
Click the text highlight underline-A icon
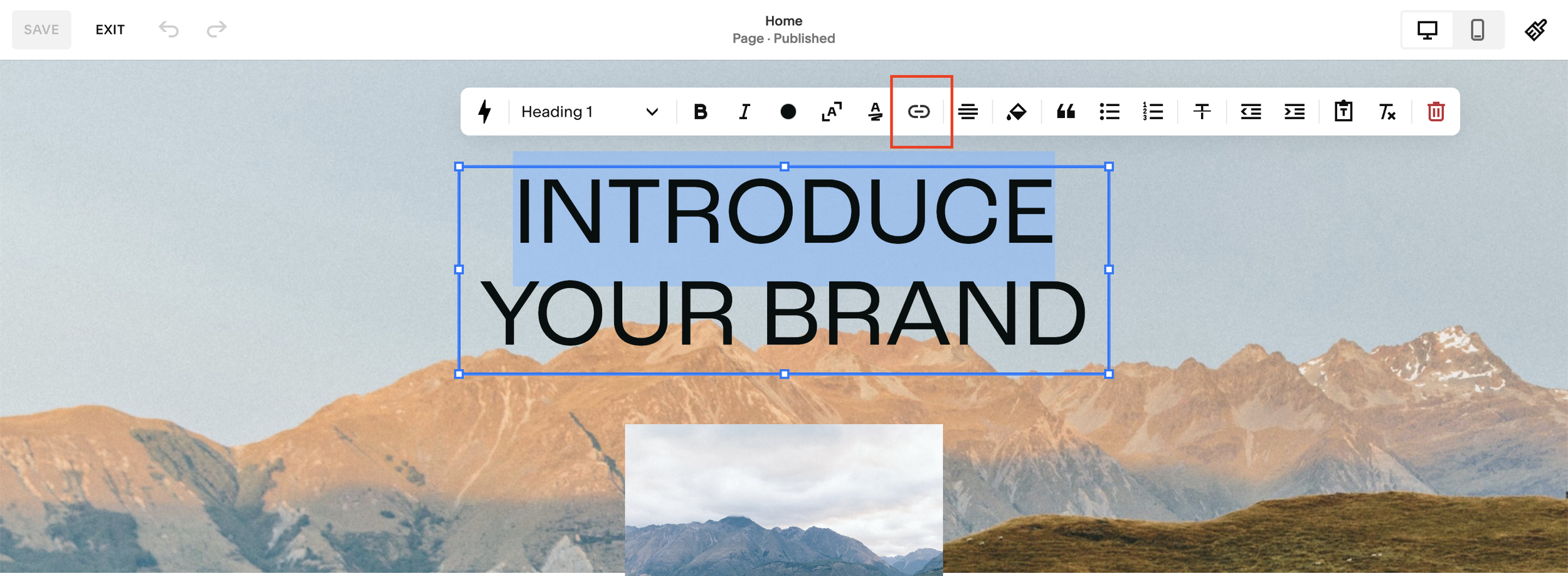click(876, 112)
